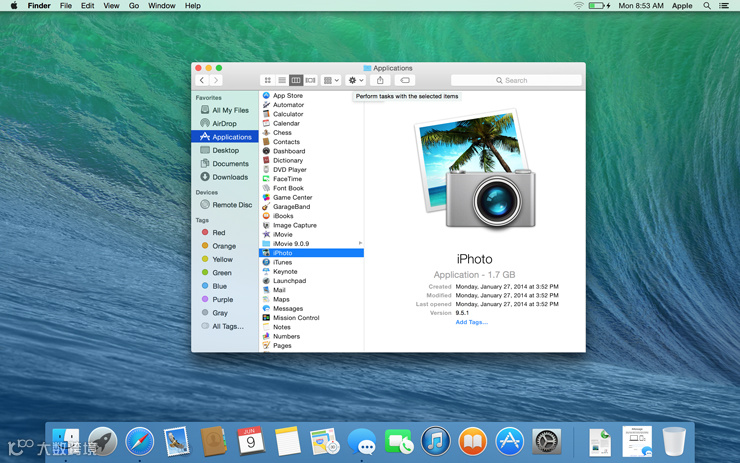Open Safari from the Dock

tap(140, 442)
